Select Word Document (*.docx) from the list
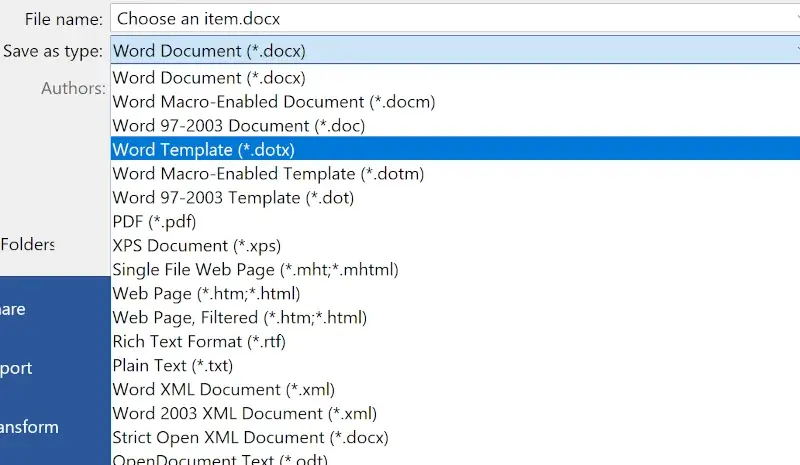 click(209, 78)
